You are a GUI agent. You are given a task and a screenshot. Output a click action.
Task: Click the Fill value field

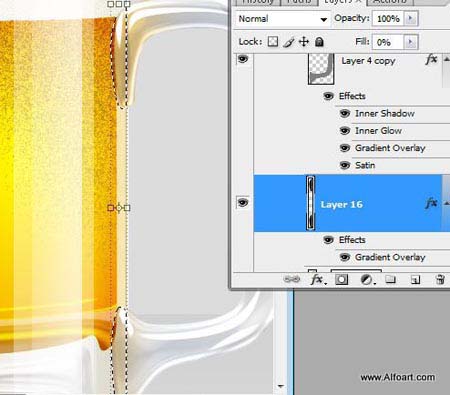click(x=388, y=42)
